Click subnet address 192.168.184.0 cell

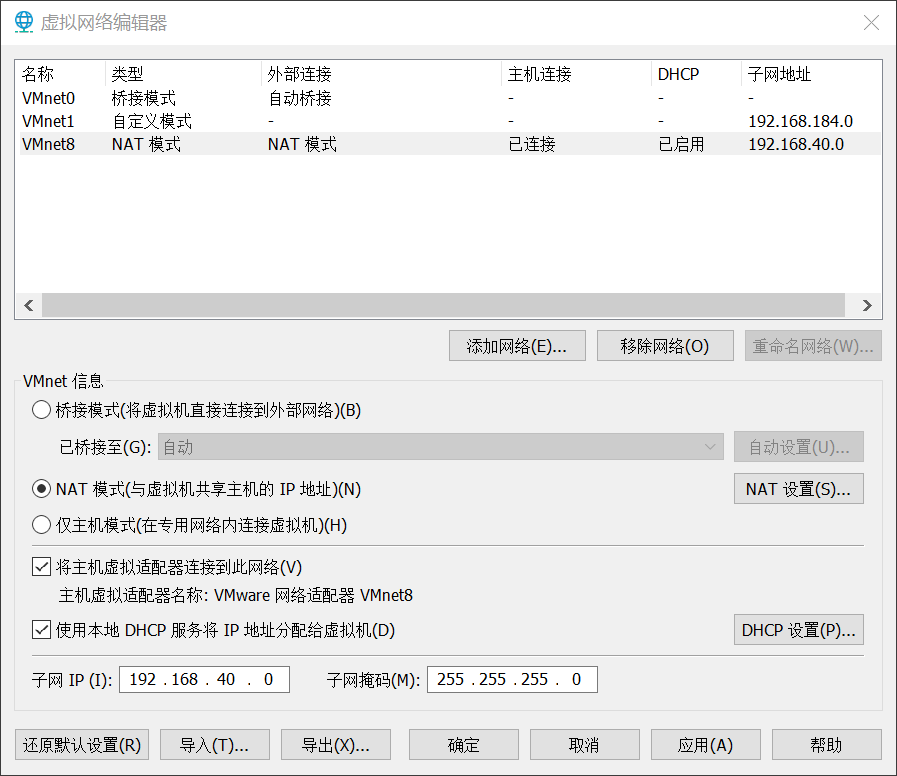click(800, 121)
